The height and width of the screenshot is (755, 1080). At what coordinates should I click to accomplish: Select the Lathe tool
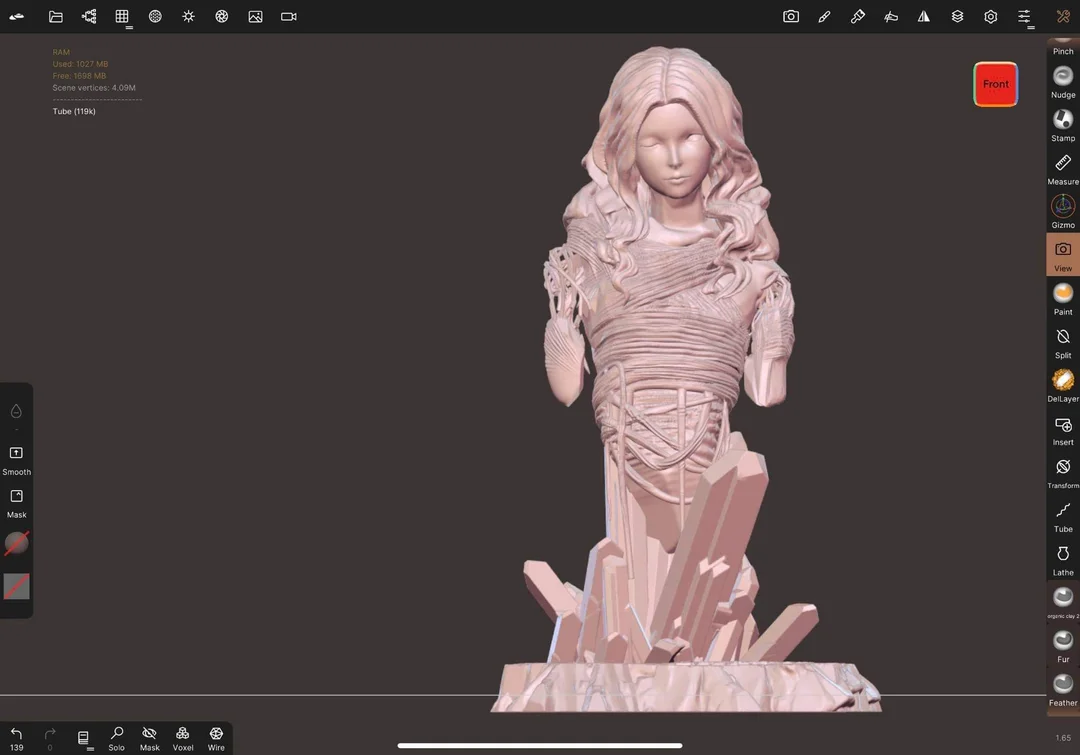click(1063, 559)
